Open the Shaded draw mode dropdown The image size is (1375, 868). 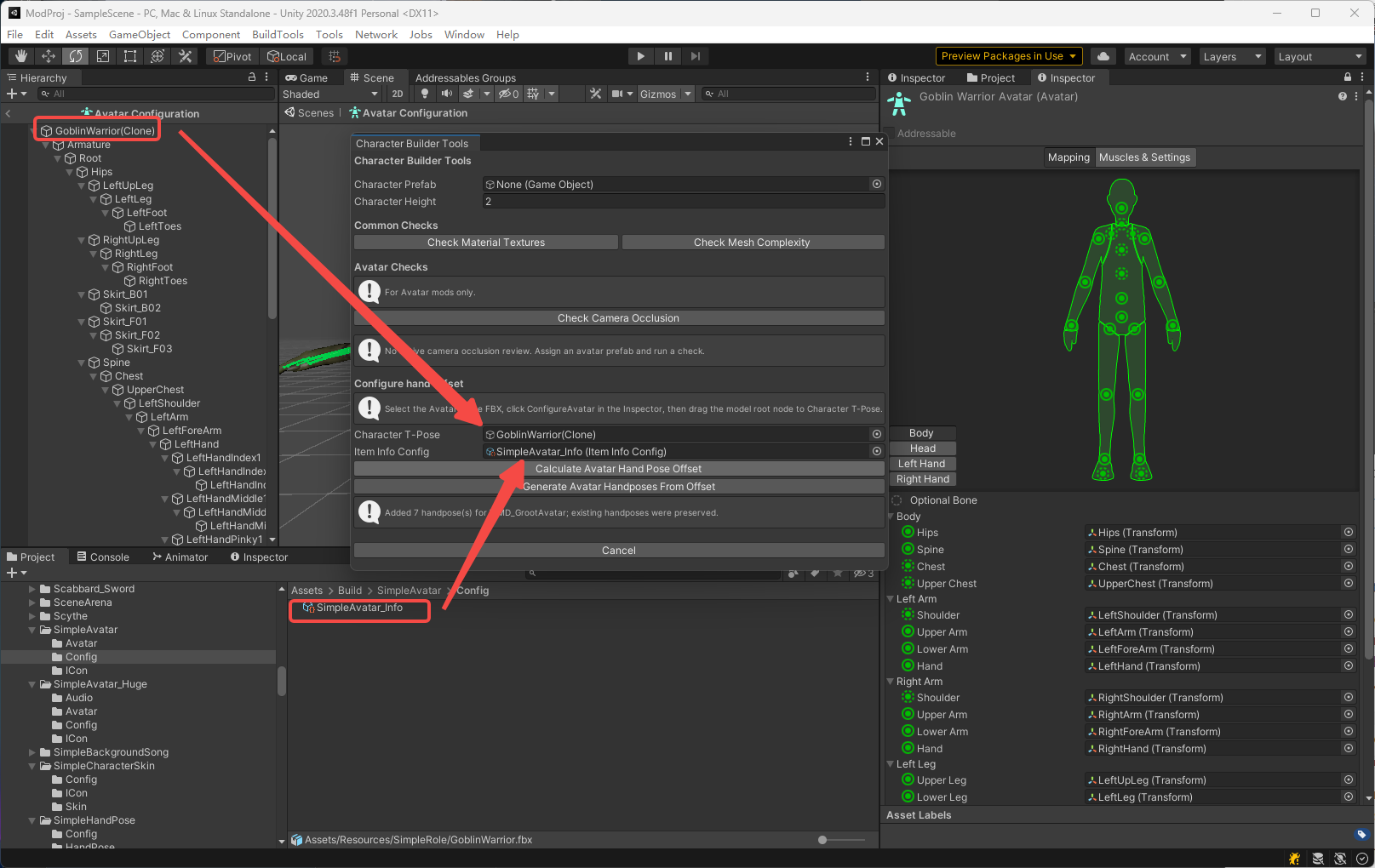pyautogui.click(x=330, y=94)
